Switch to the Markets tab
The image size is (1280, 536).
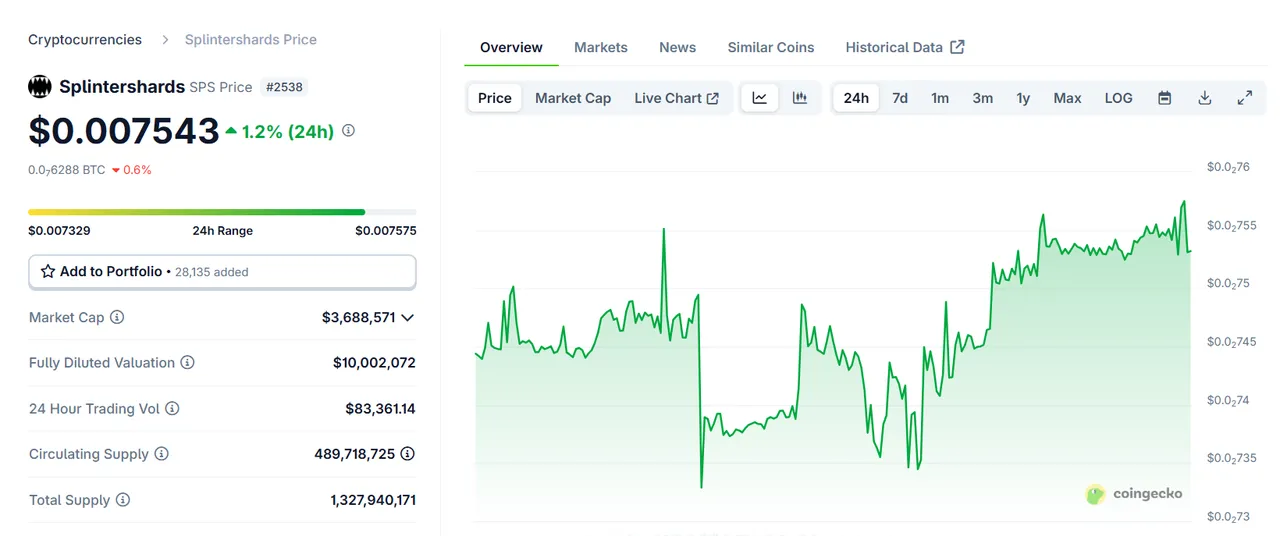[x=601, y=47]
